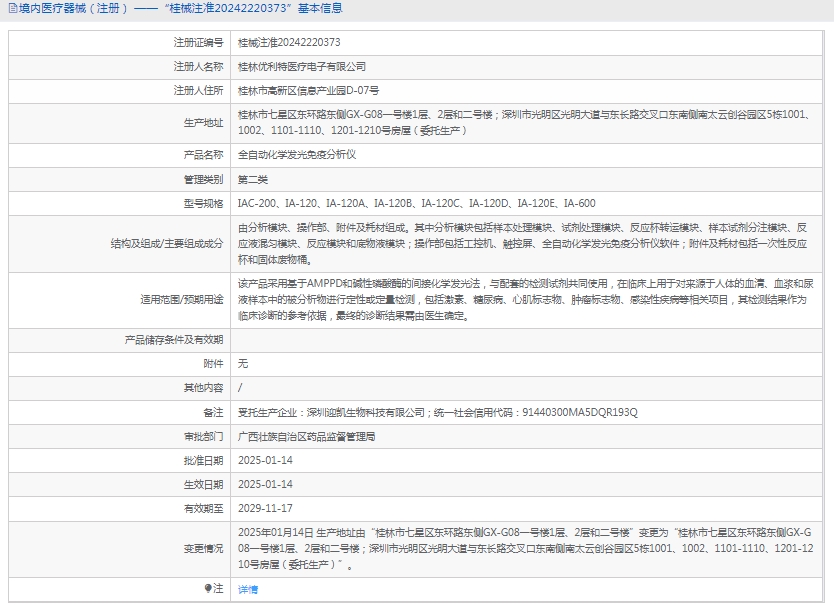The image size is (834, 605).
Task: Click the product name 全自动化学发光免疫分析仪
Action: [296, 155]
